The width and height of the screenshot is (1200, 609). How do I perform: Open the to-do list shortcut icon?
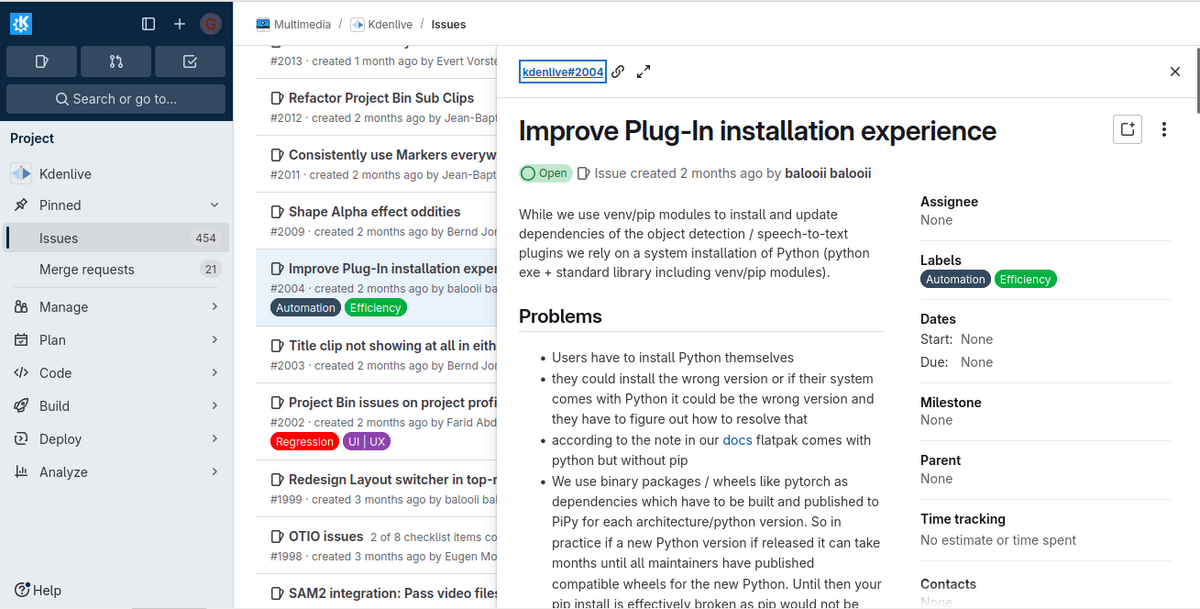click(190, 62)
